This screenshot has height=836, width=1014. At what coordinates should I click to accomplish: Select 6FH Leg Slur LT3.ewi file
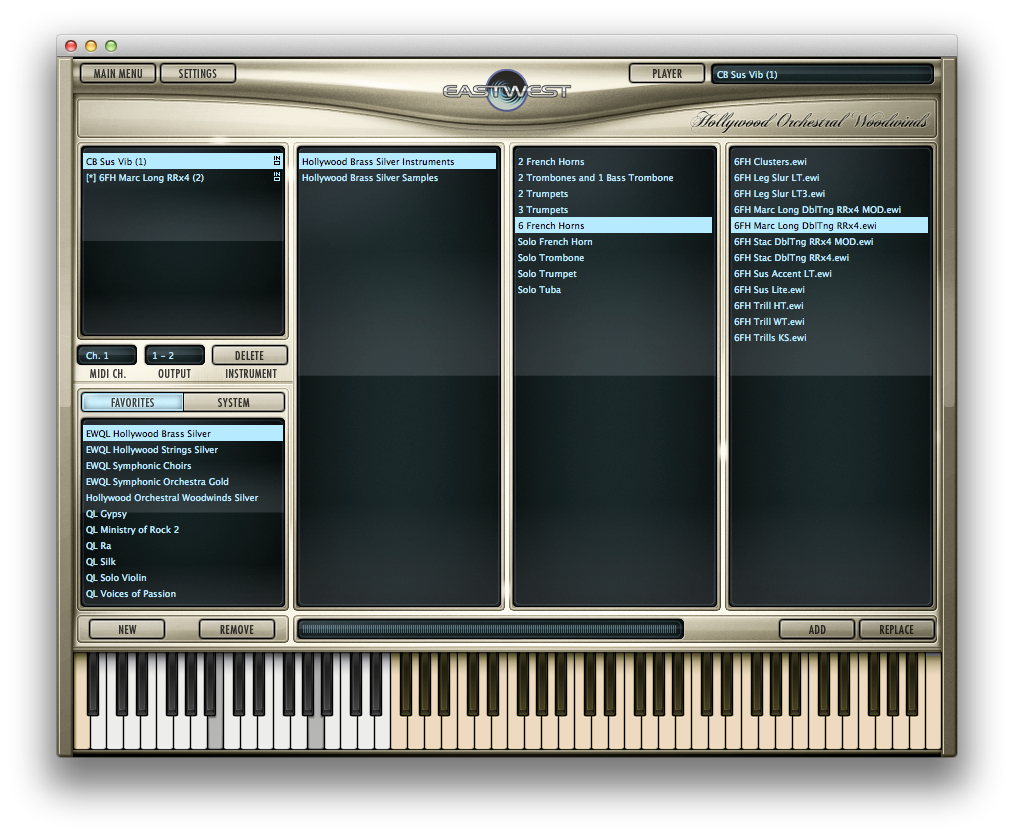point(830,194)
